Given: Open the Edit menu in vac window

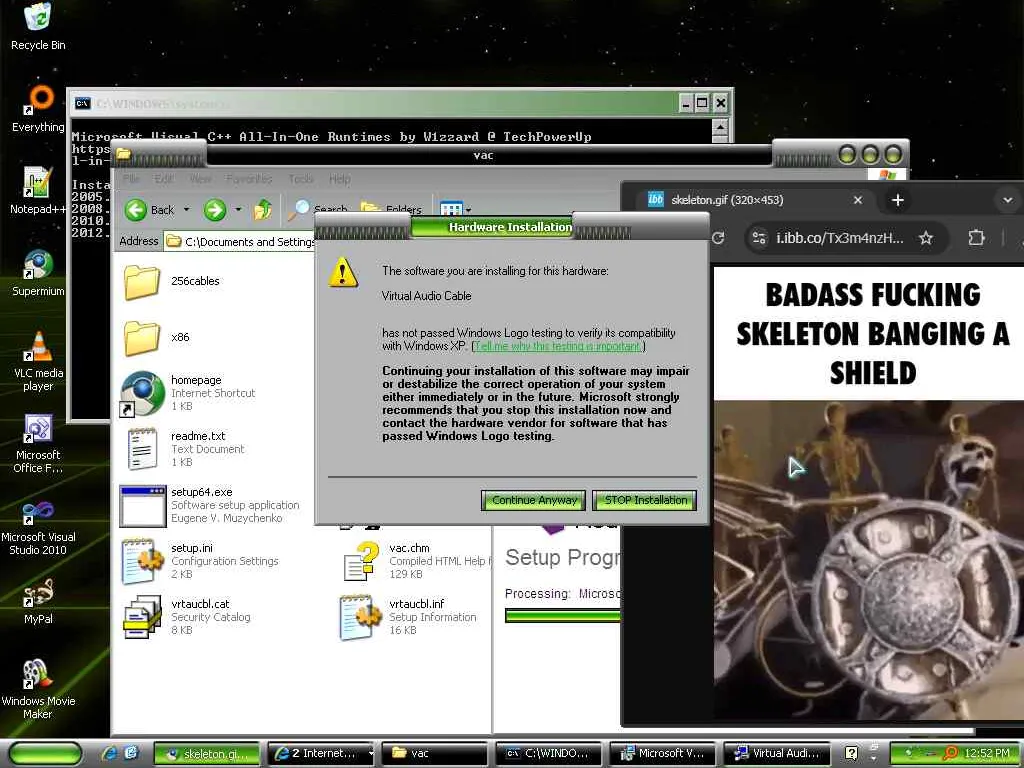Looking at the screenshot, I should [164, 178].
